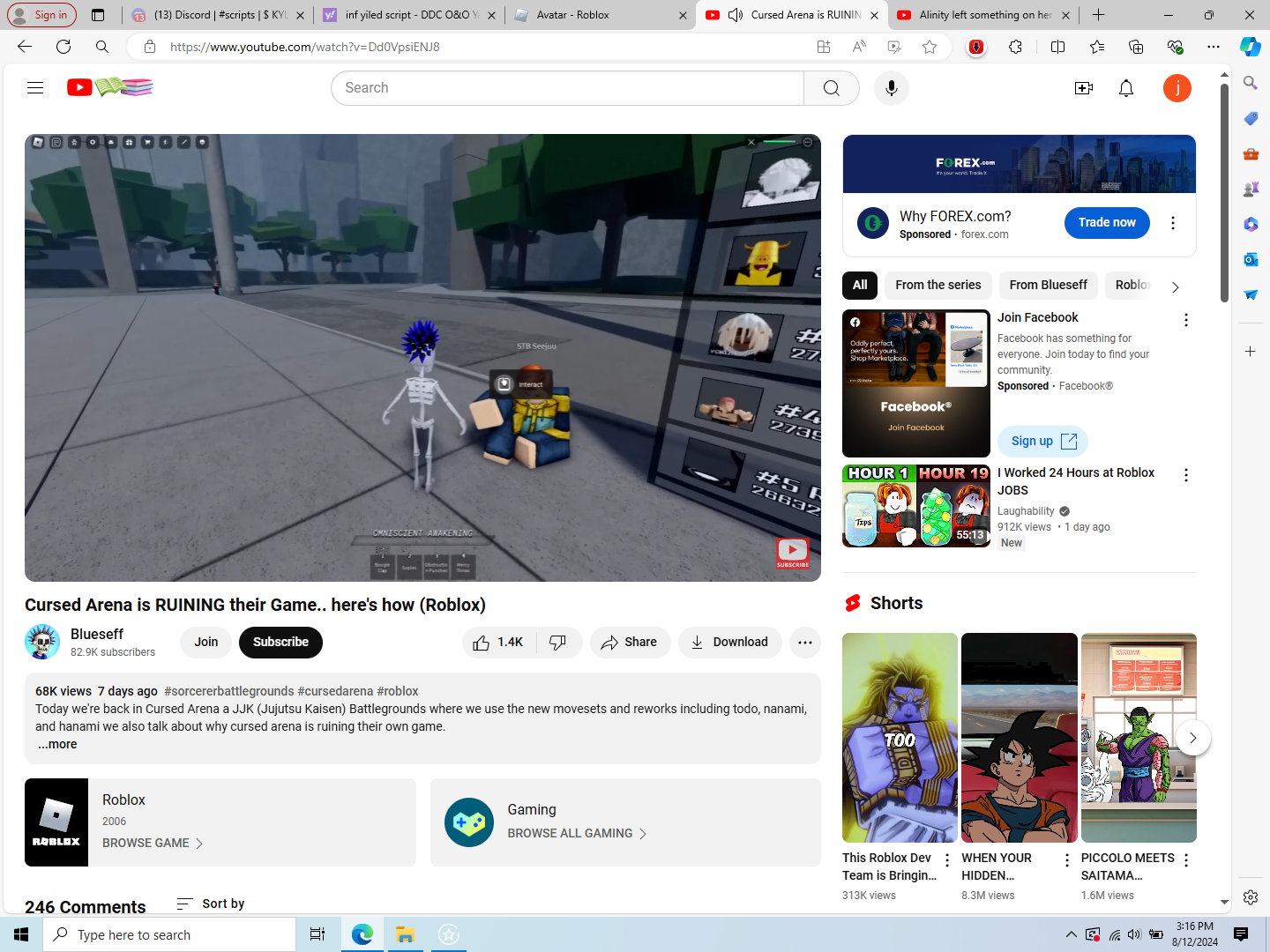Open Sort by comments dropdown
Image resolution: width=1270 pixels, height=952 pixels.
[x=211, y=904]
